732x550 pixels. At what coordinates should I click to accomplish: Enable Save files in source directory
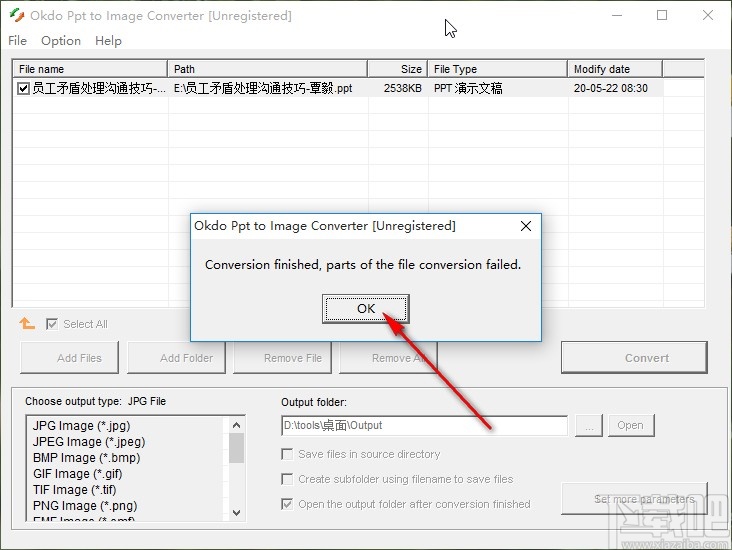287,454
